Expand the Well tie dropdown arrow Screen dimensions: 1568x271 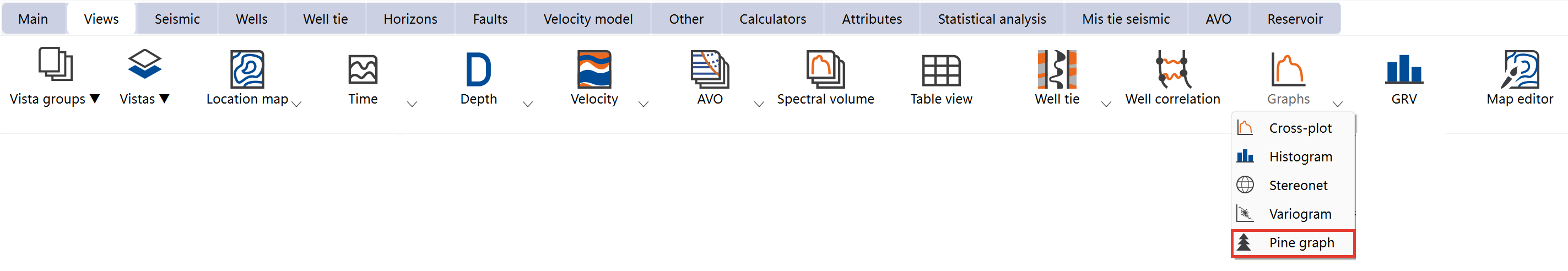(1107, 104)
